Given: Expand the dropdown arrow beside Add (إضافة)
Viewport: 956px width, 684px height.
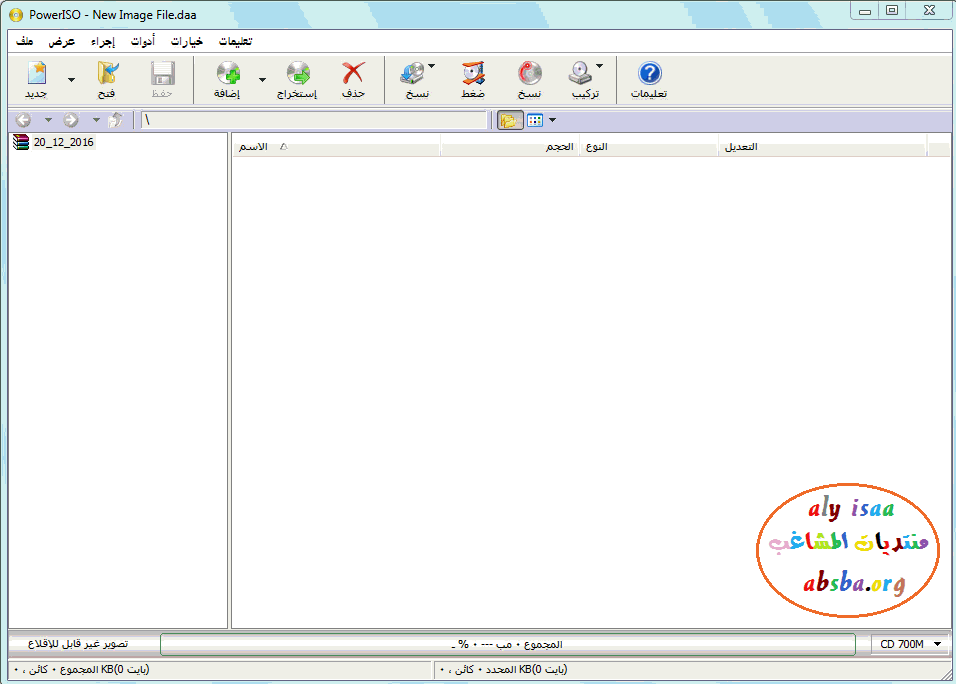Looking at the screenshot, I should click(x=262, y=80).
